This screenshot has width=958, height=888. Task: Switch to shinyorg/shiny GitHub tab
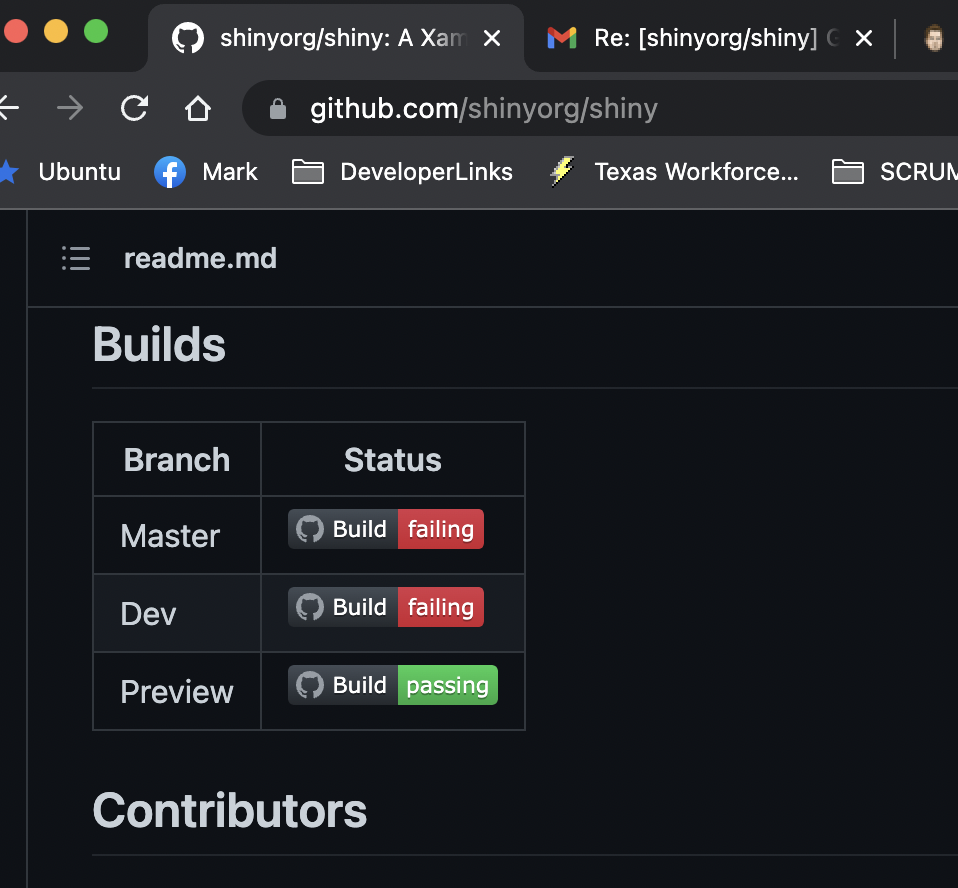[x=335, y=38]
